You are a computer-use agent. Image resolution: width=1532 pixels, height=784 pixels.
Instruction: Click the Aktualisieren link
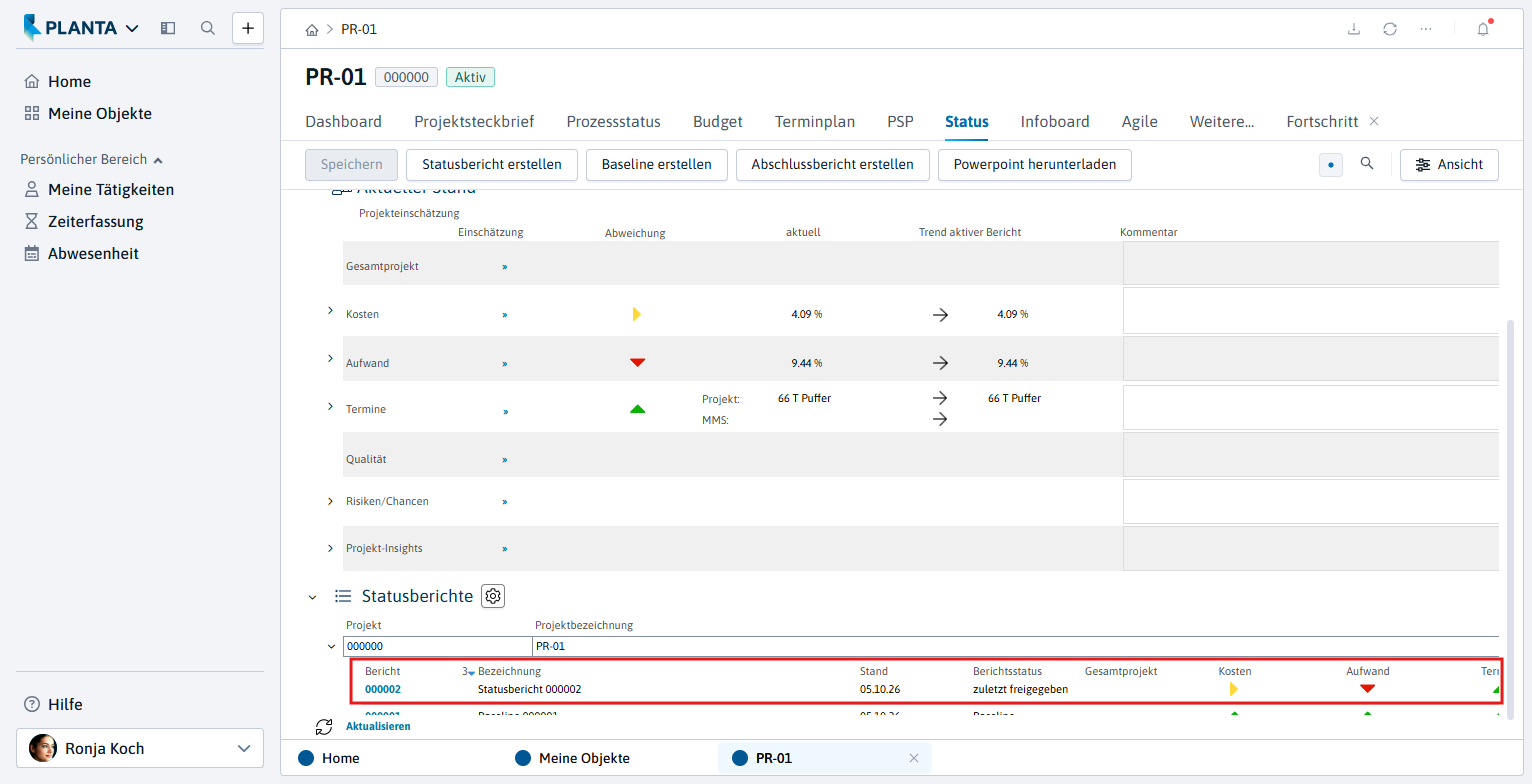pyautogui.click(x=378, y=726)
